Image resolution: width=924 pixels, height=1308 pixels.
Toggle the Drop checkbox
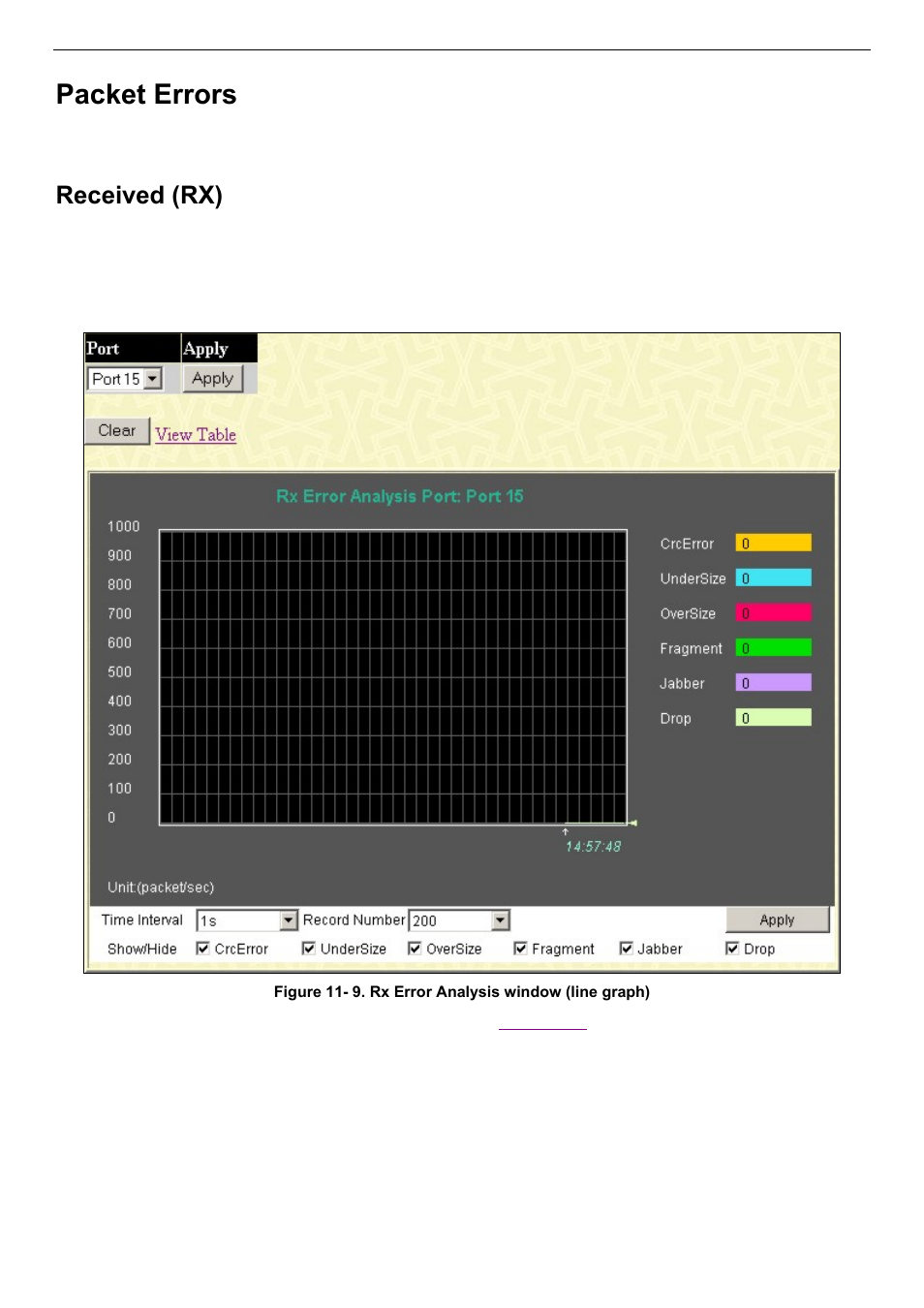click(732, 949)
